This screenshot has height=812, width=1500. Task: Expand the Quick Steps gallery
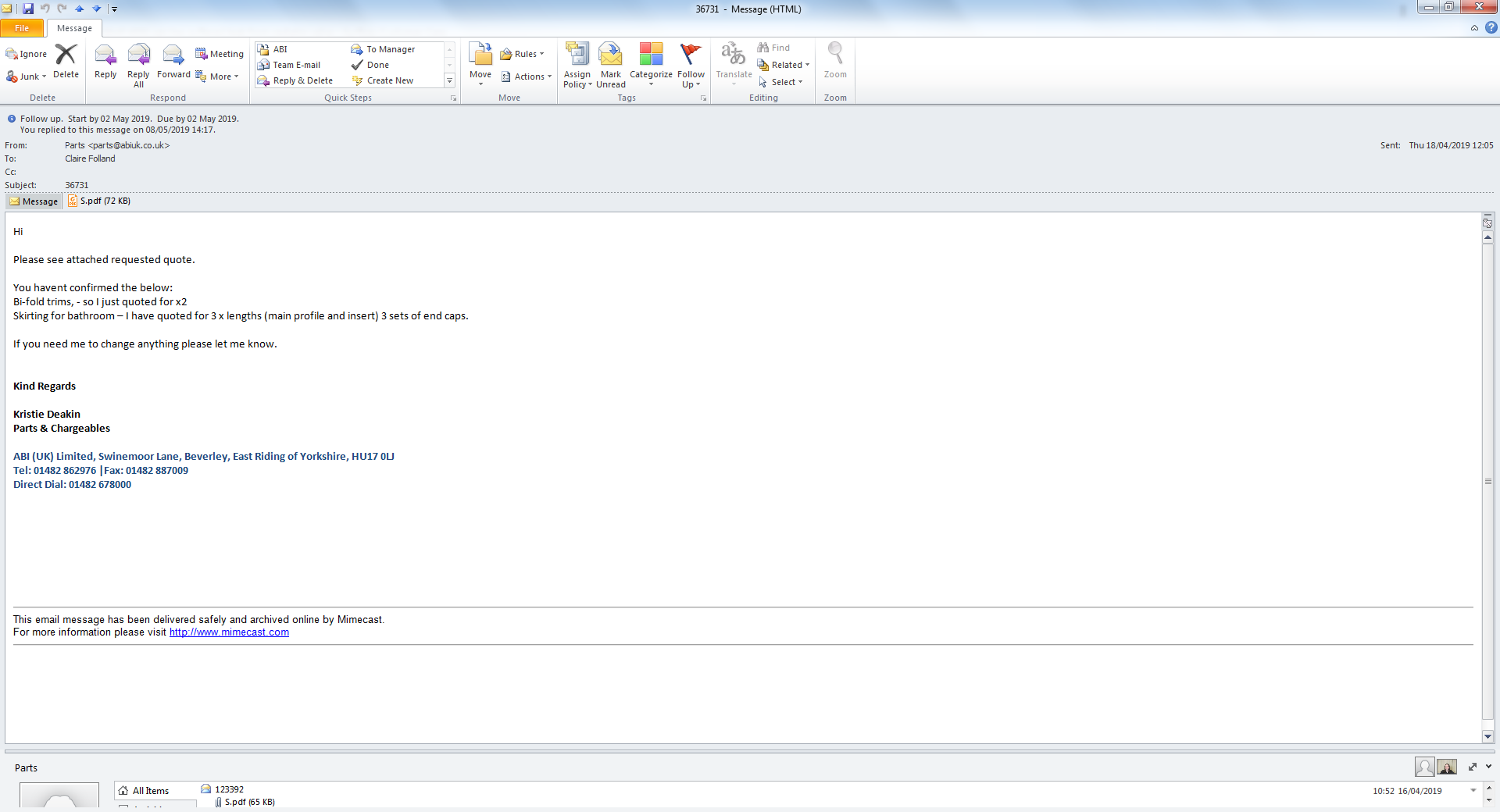pyautogui.click(x=449, y=80)
